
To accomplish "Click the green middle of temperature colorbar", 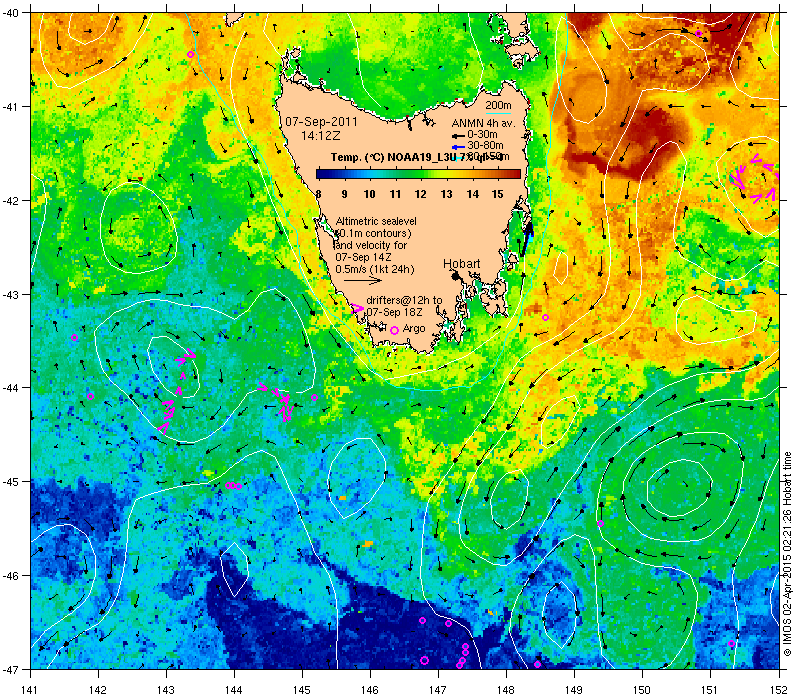I will (418, 174).
